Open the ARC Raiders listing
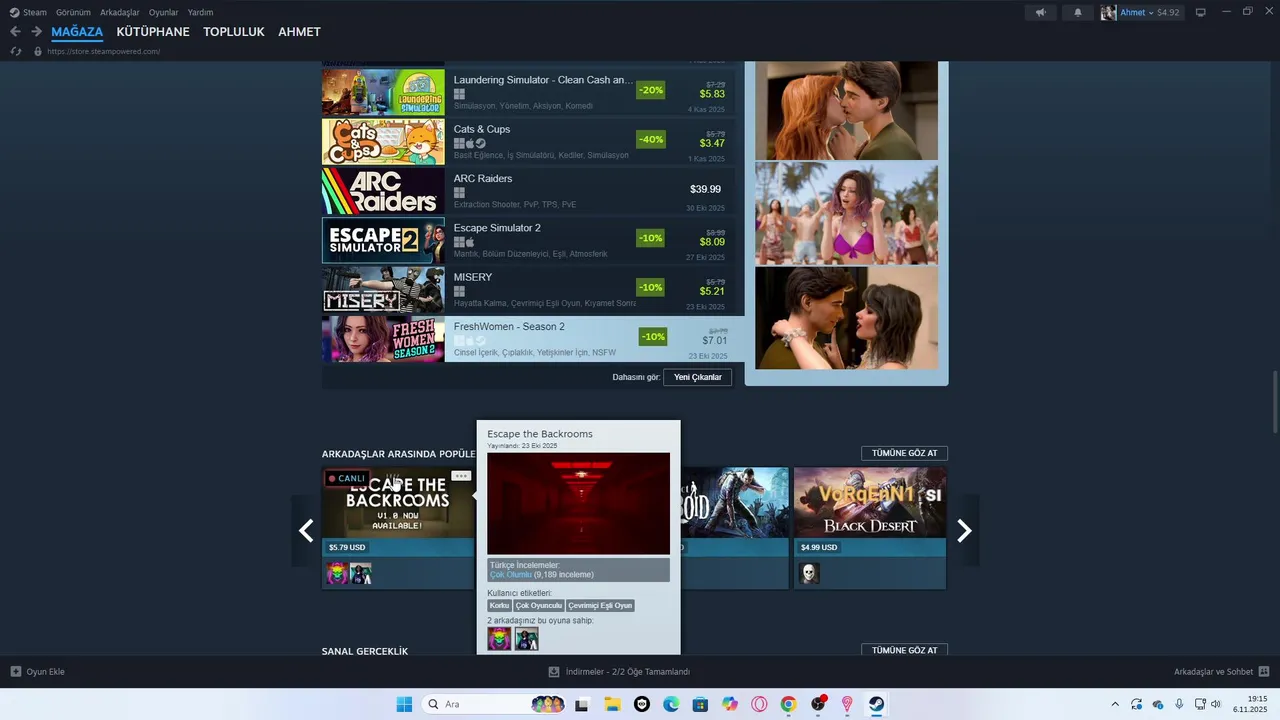 533,191
